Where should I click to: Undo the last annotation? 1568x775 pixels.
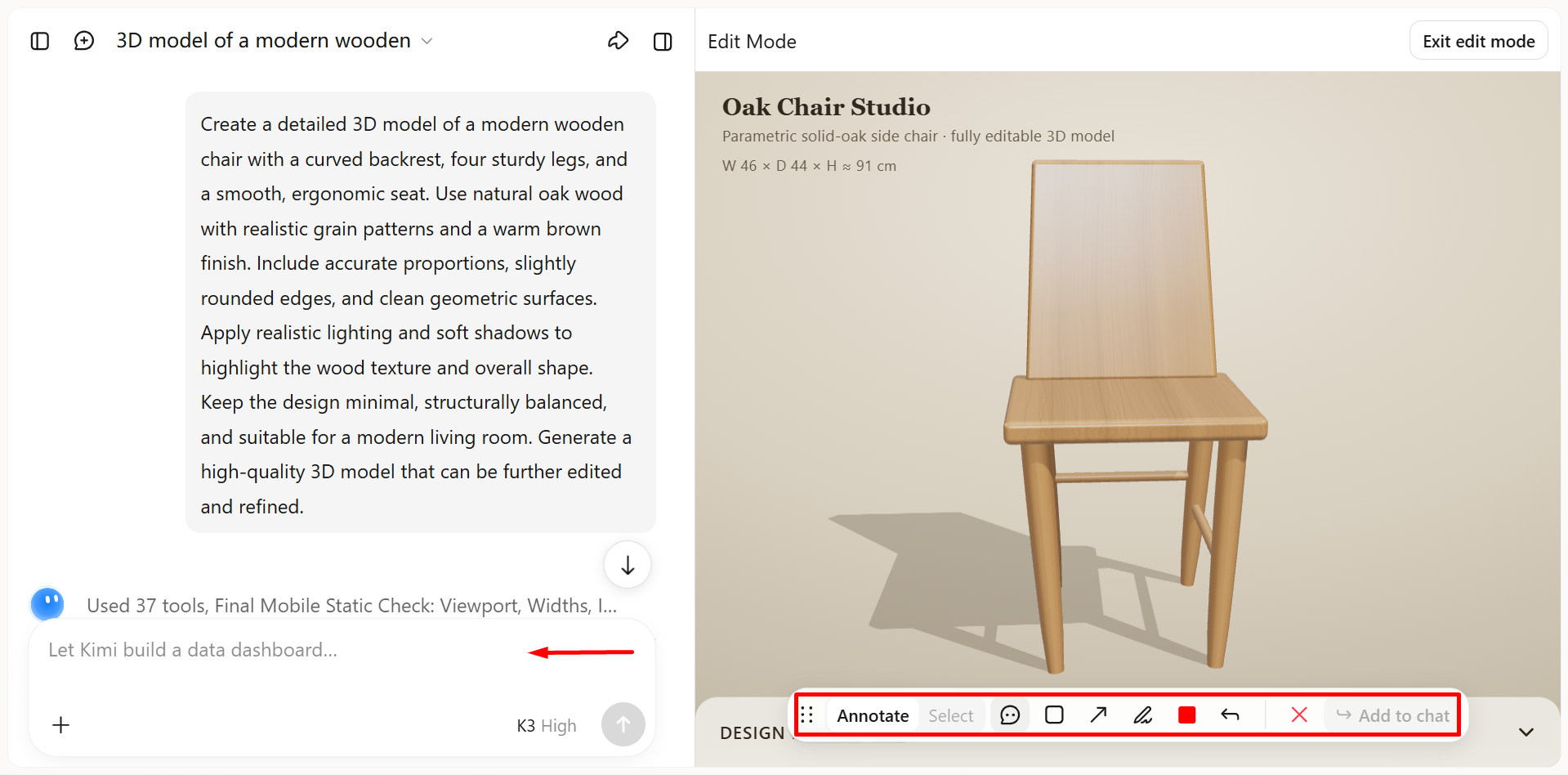1230,715
